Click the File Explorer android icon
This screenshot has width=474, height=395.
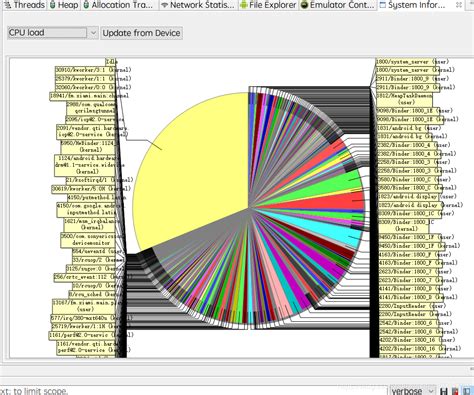[244, 5]
